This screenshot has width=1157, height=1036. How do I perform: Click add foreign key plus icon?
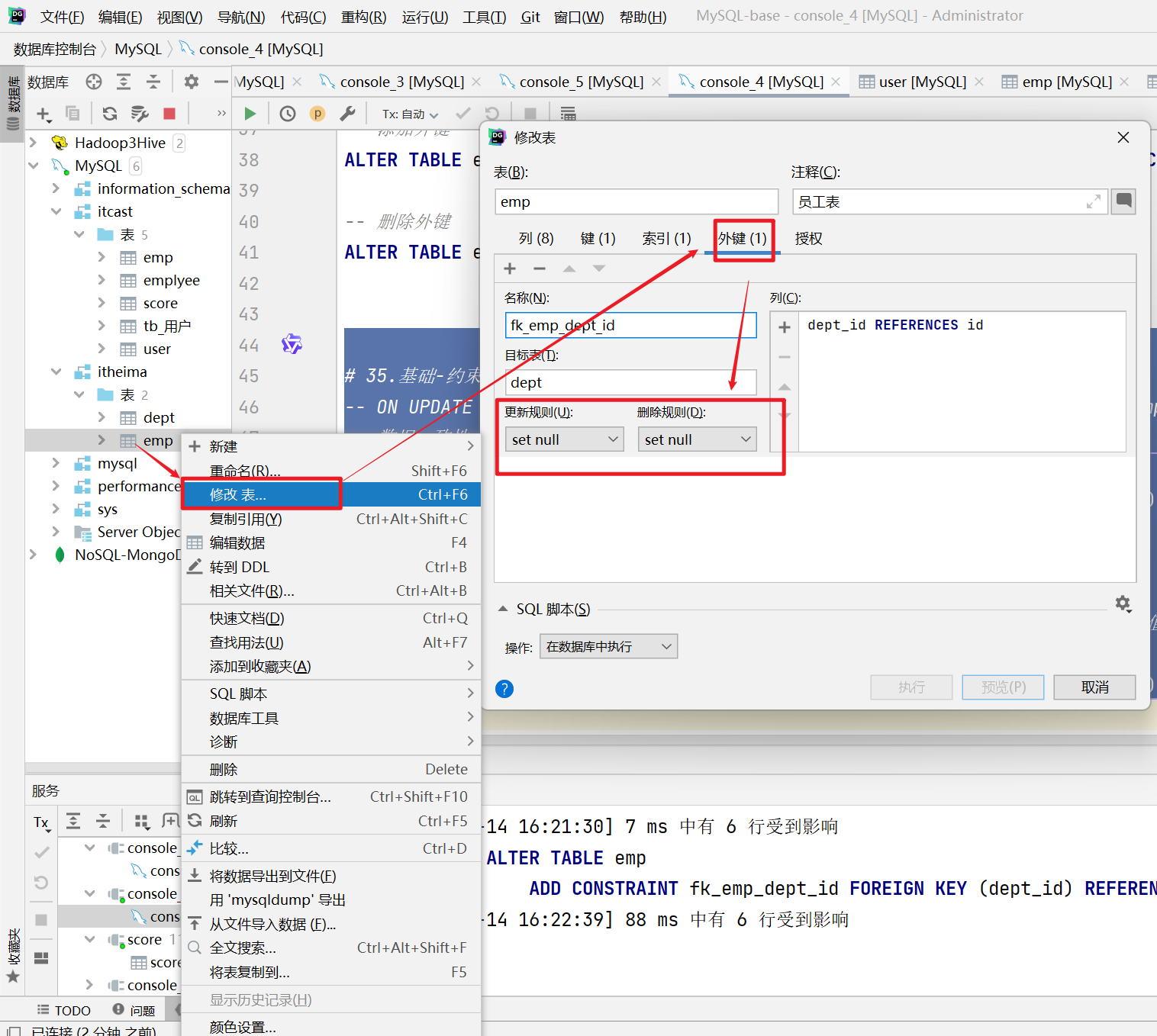(511, 268)
